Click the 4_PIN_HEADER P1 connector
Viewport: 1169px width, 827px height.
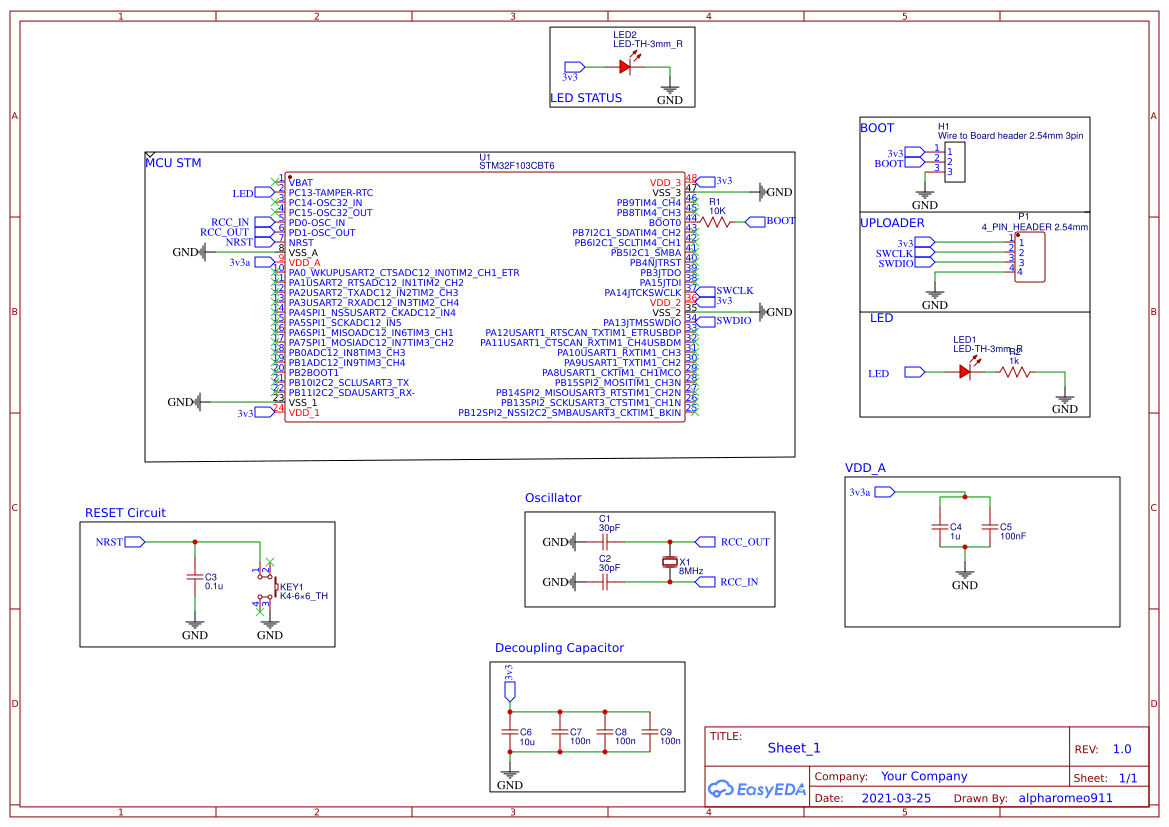(x=1028, y=255)
